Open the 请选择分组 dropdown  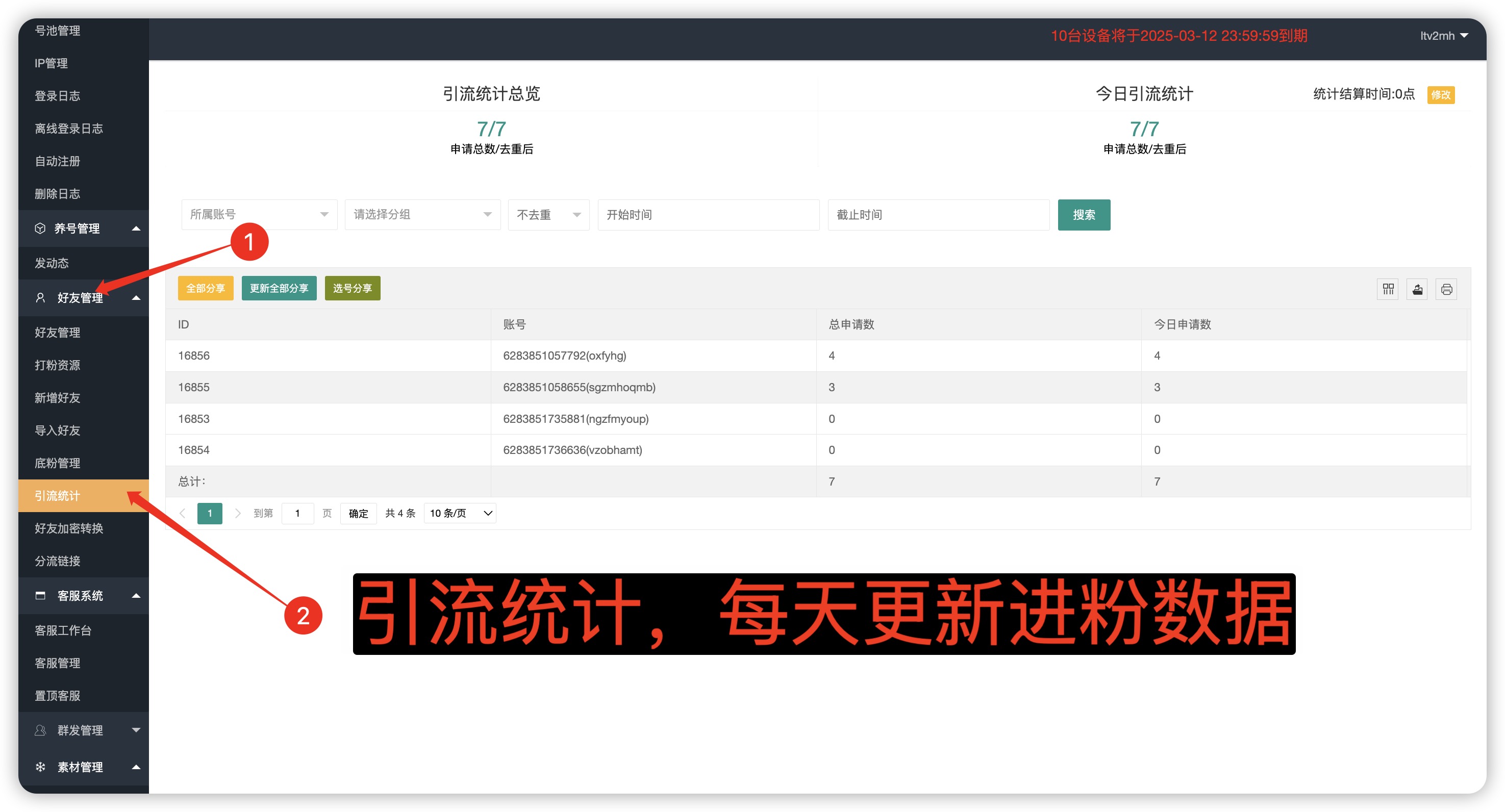422,214
